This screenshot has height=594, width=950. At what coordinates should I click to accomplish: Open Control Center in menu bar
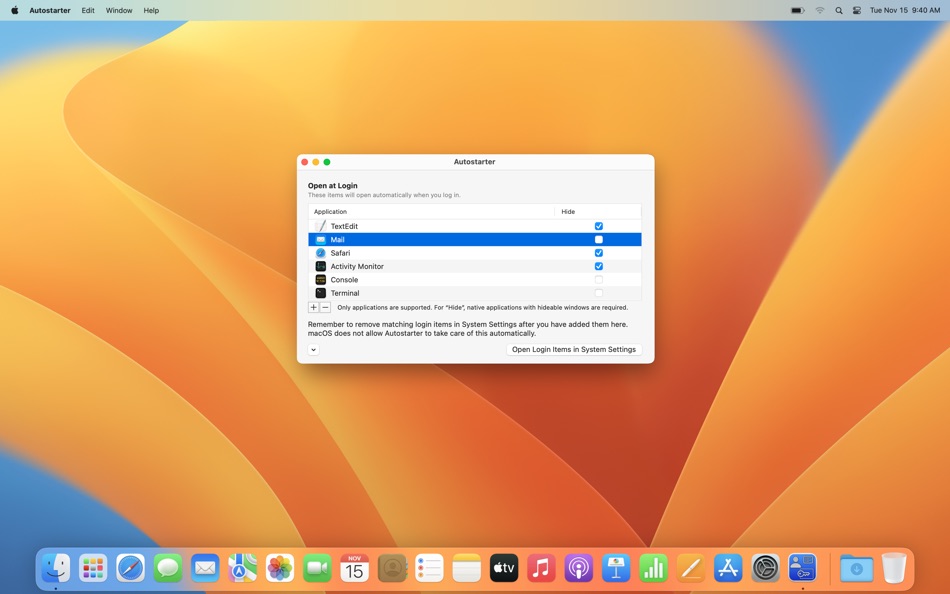(857, 10)
